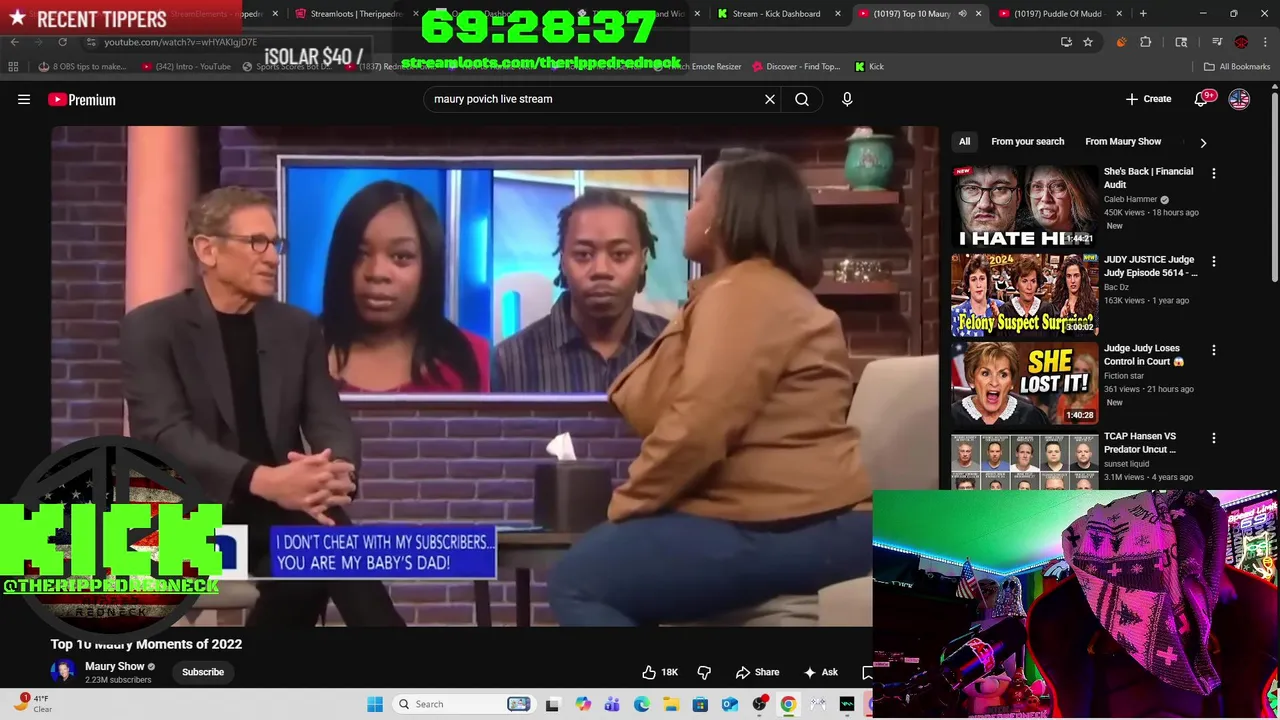Viewport: 1280px width, 720px height.
Task: Open Task View on taskbar
Action: (552, 704)
